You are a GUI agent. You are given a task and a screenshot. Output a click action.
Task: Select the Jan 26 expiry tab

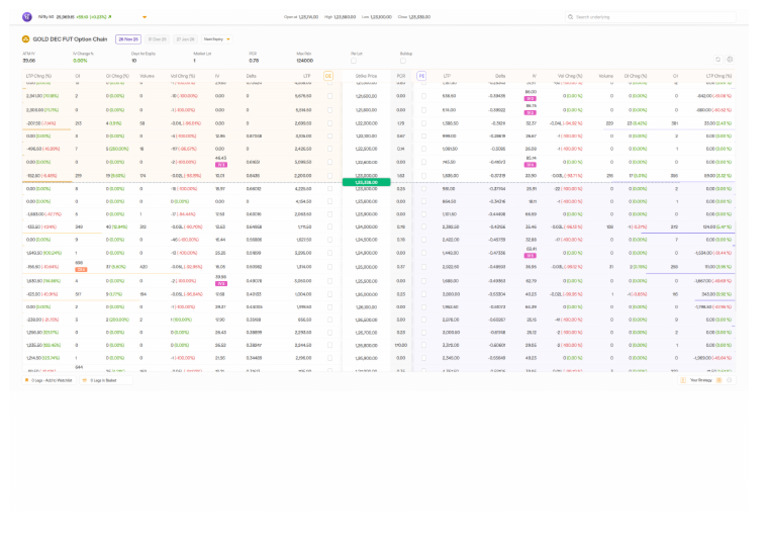(x=186, y=39)
